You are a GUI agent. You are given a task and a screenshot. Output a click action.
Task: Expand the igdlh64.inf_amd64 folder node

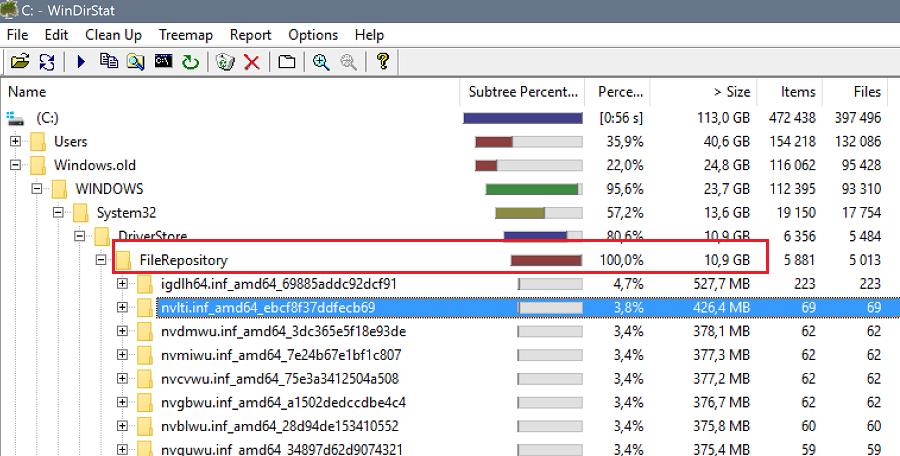[123, 284]
